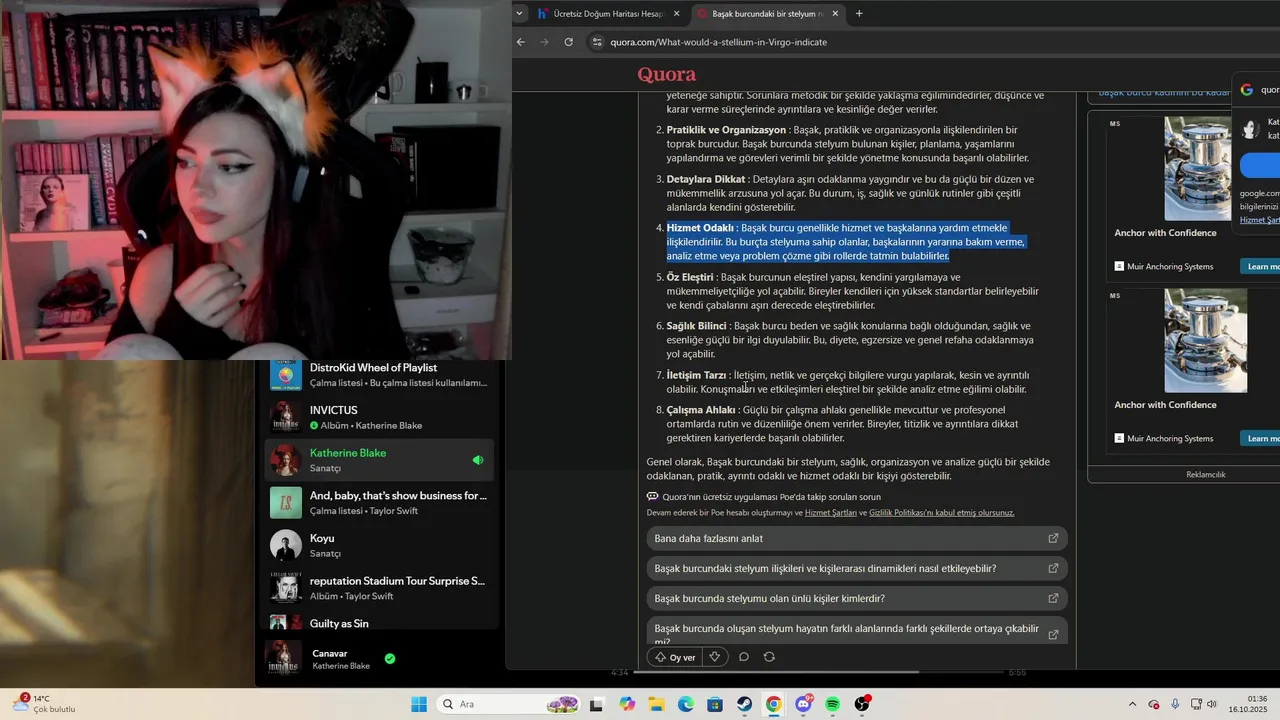Screen dimensions: 1280x720
Task: Open Spotify from the taskbar
Action: pyautogui.click(x=833, y=704)
